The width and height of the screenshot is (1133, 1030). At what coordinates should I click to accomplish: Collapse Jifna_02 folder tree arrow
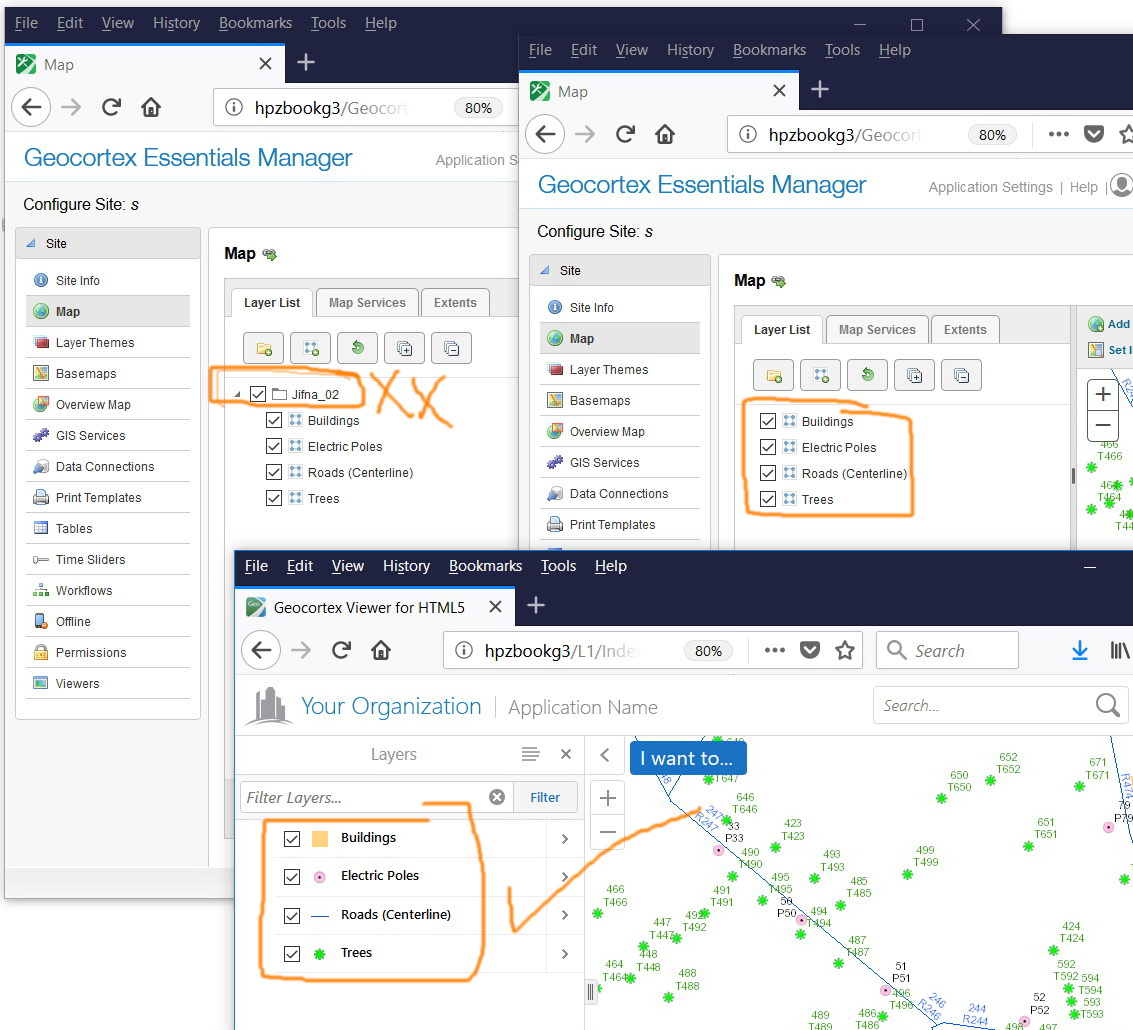click(238, 395)
